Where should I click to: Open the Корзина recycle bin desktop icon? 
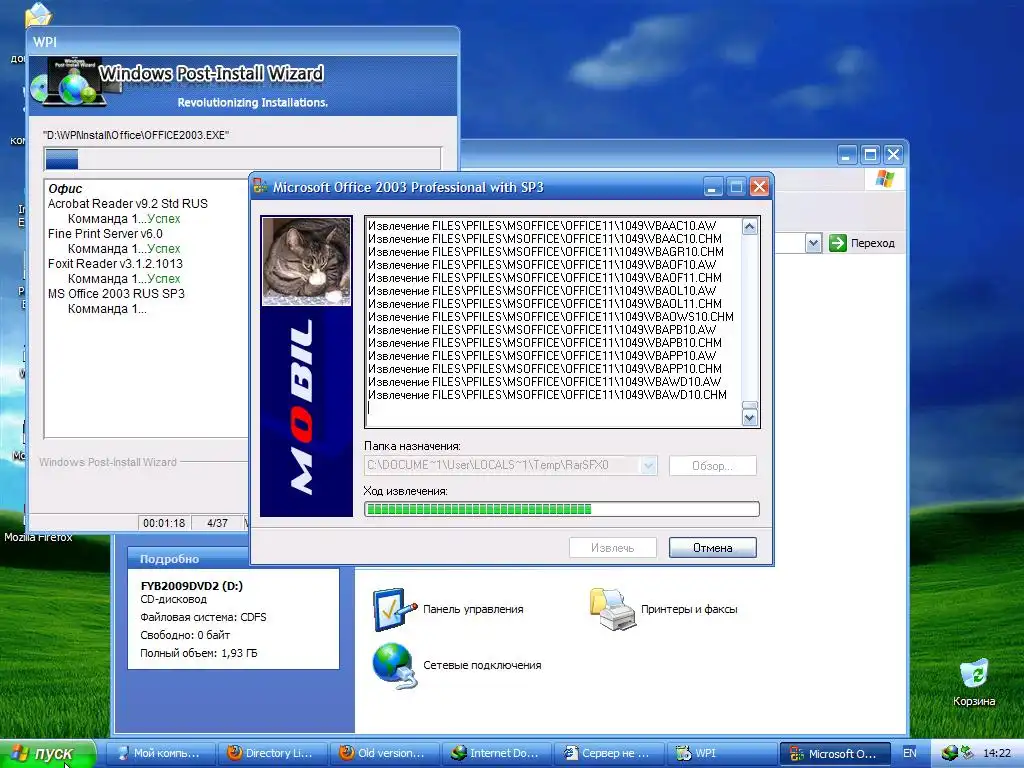973,682
